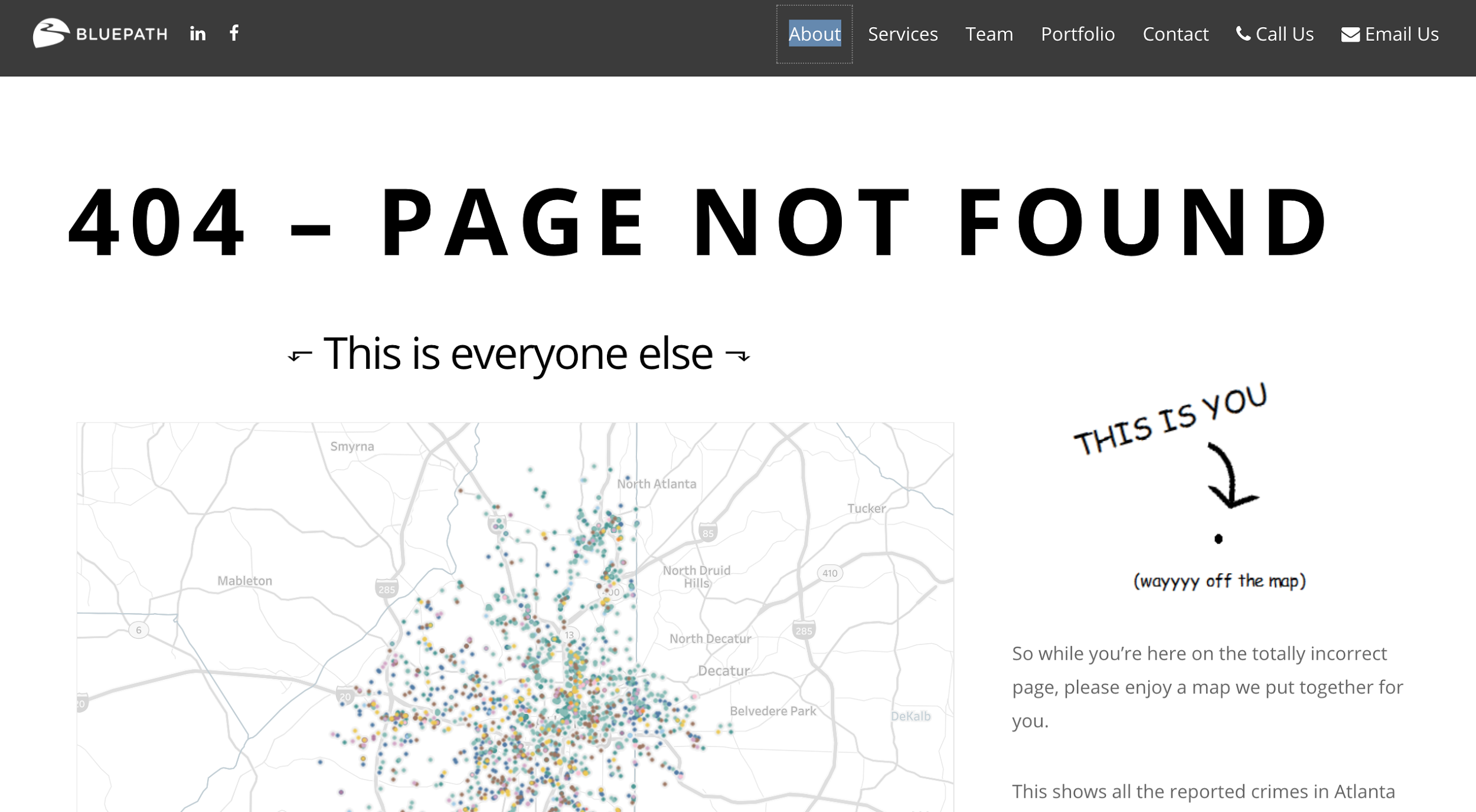1476x812 pixels.
Task: Click the 410 route marker on map
Action: (x=830, y=573)
